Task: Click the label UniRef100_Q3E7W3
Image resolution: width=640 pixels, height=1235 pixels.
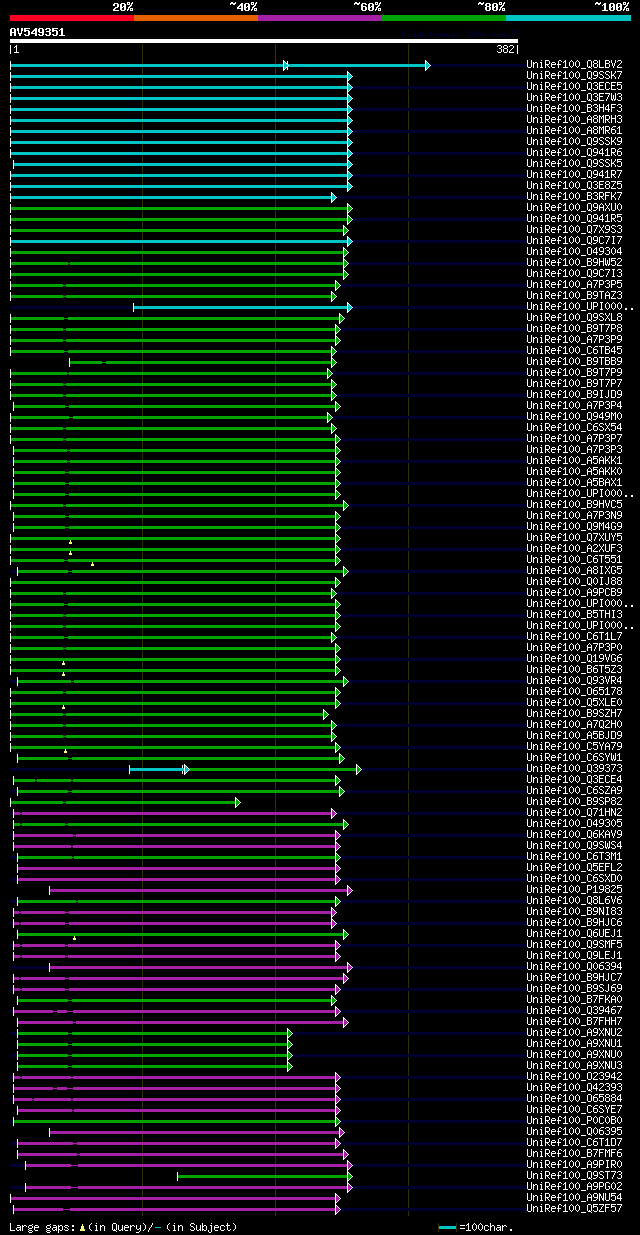Action: click(x=574, y=97)
